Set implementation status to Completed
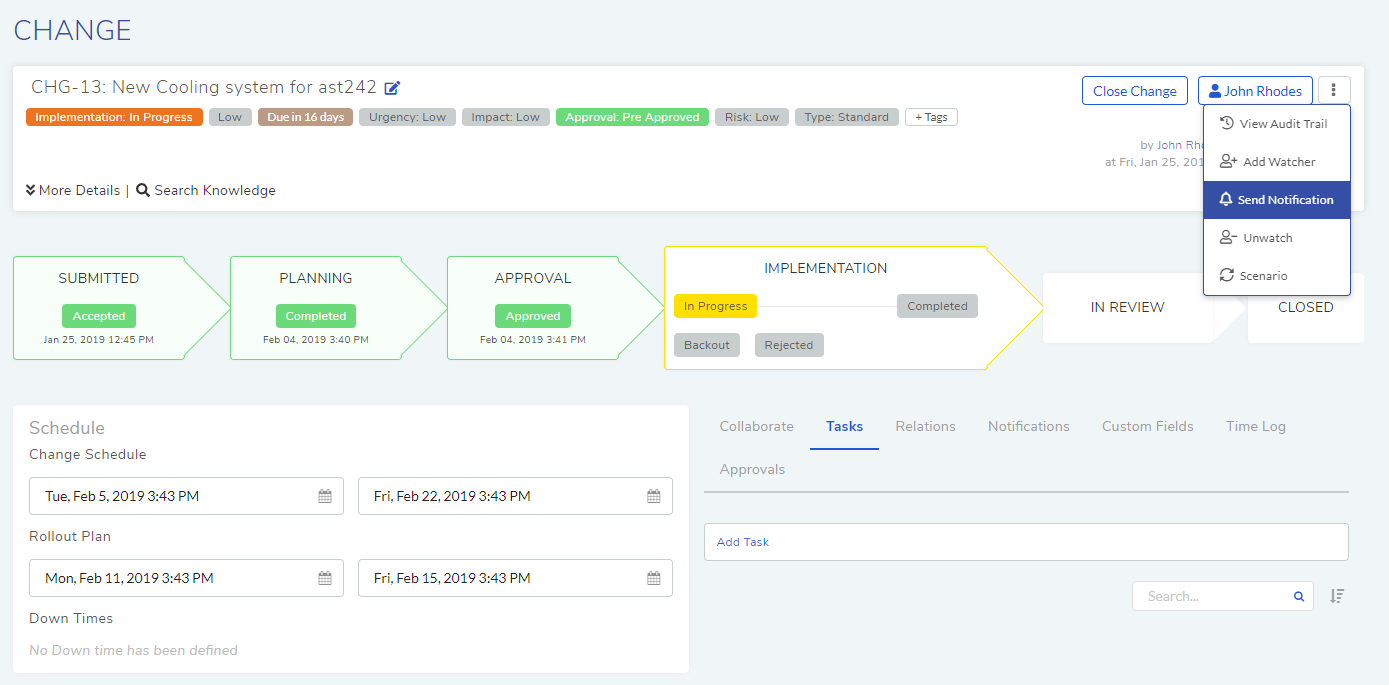This screenshot has width=1389, height=685. [x=937, y=306]
